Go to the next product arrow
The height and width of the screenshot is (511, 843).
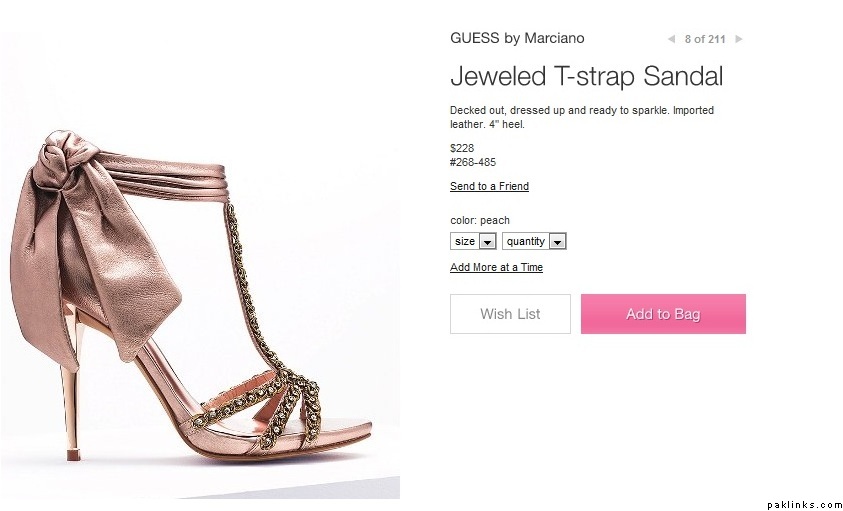click(x=739, y=39)
